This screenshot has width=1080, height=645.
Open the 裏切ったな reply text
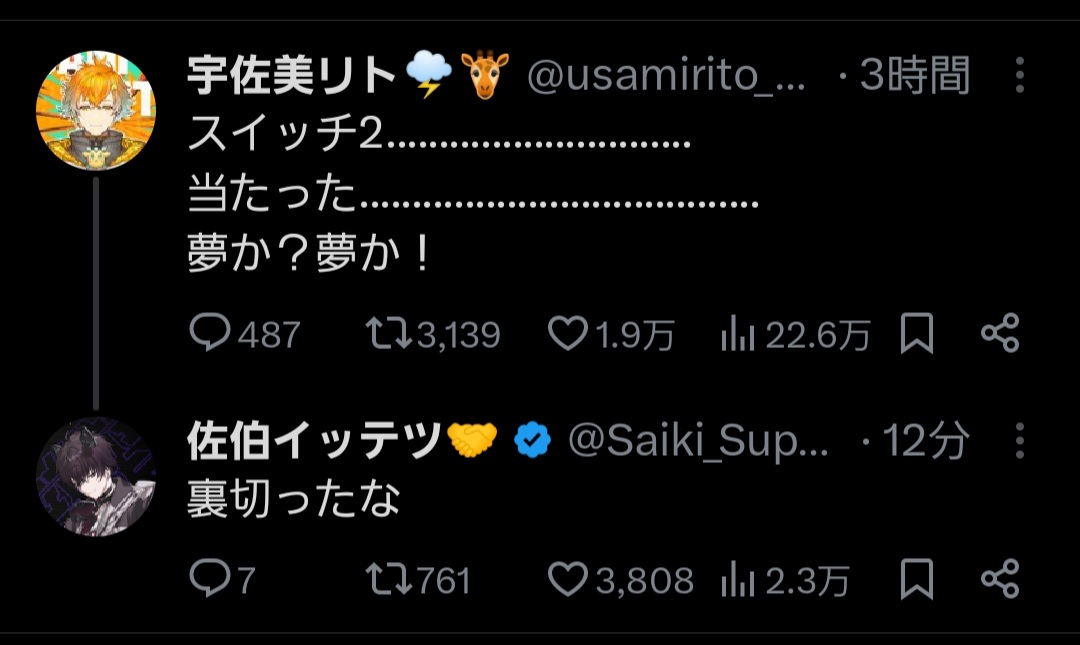point(294,500)
